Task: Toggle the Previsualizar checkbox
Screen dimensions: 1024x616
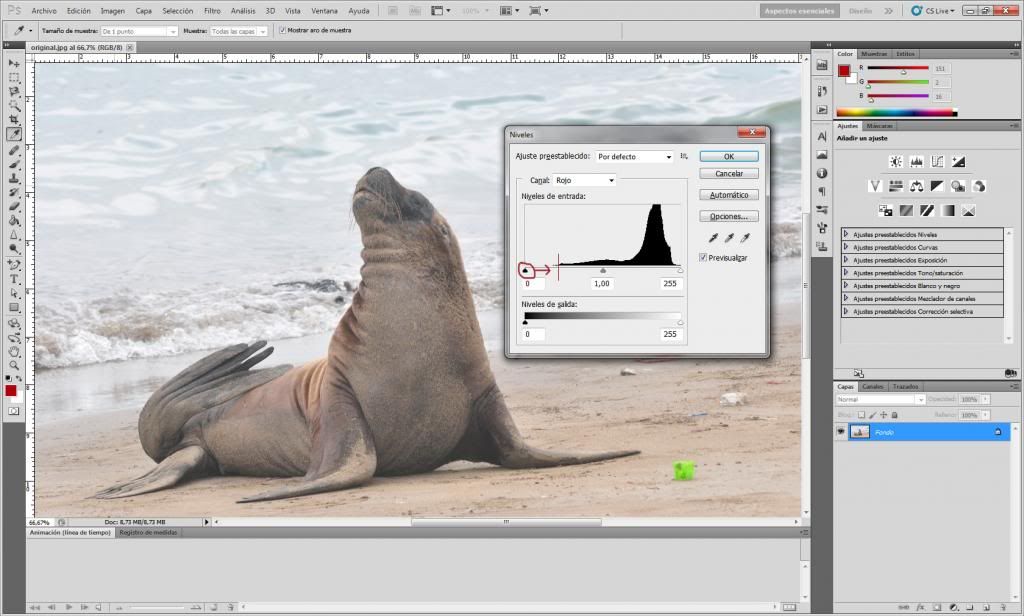Action: (x=703, y=258)
